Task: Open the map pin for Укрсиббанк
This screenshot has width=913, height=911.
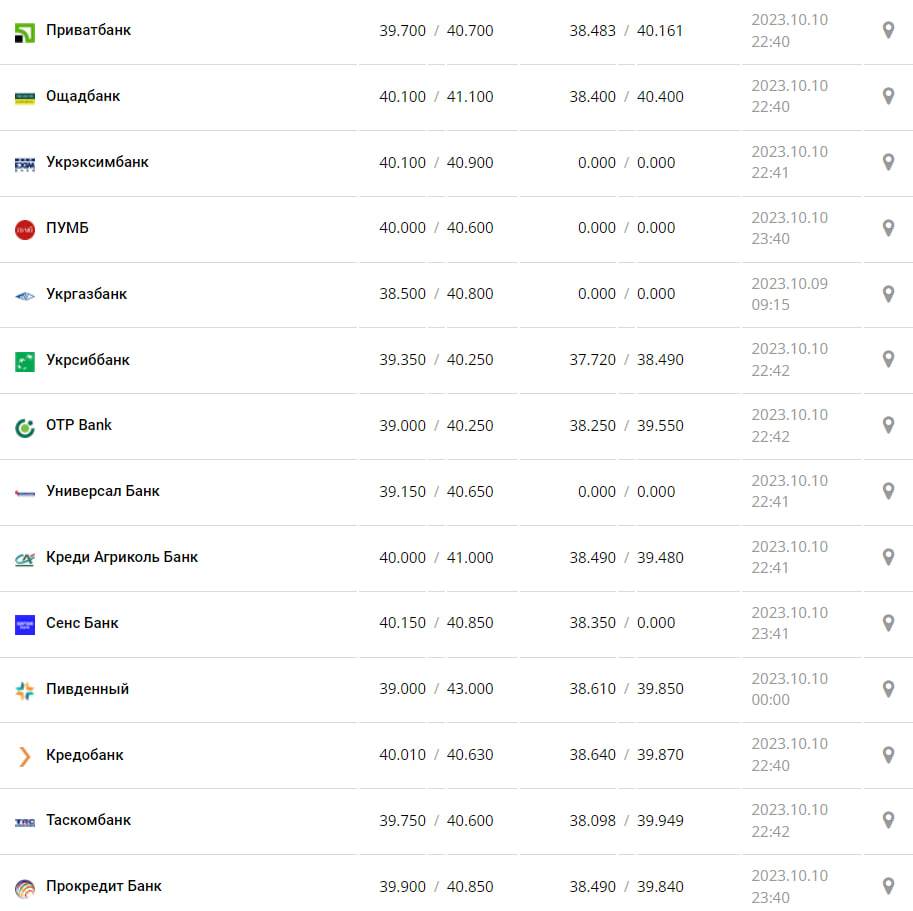Action: click(887, 359)
